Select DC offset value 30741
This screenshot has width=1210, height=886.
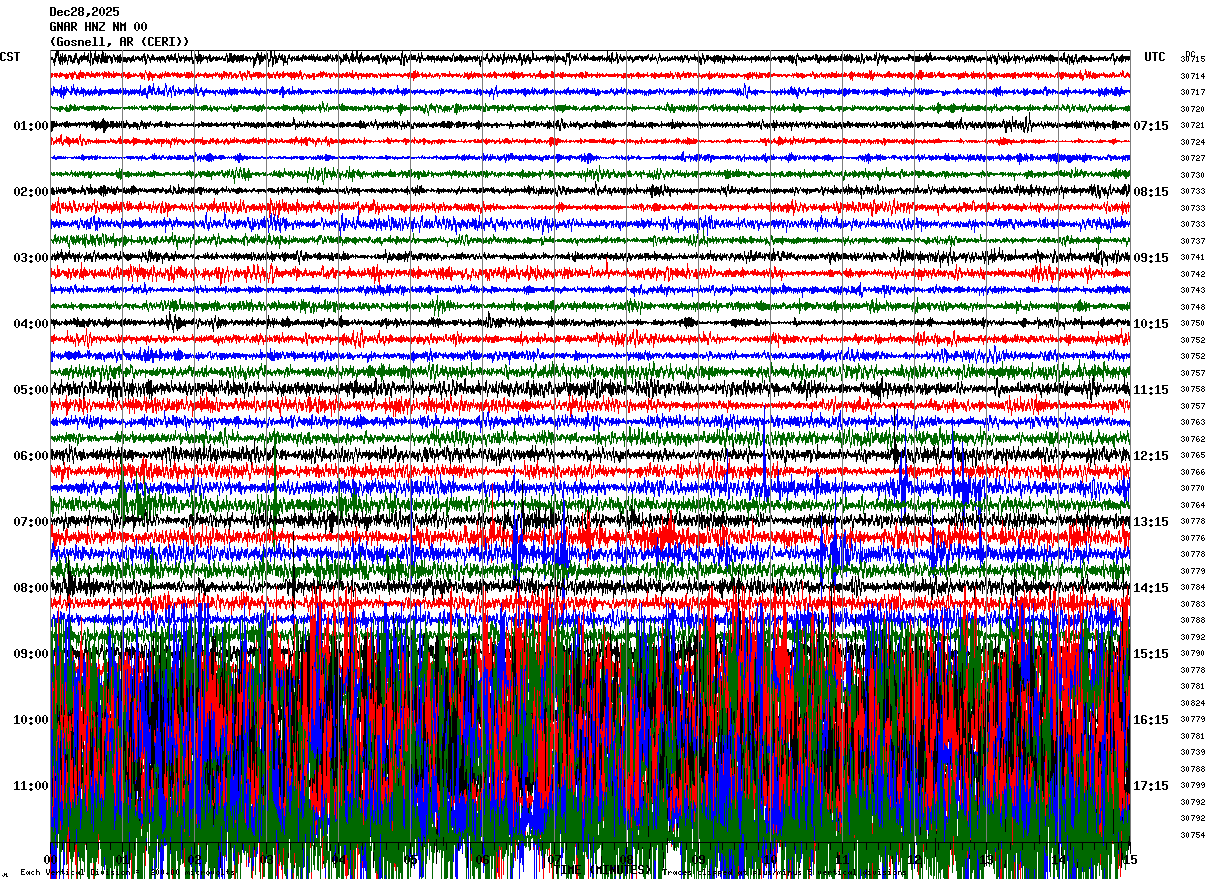coord(1193,257)
